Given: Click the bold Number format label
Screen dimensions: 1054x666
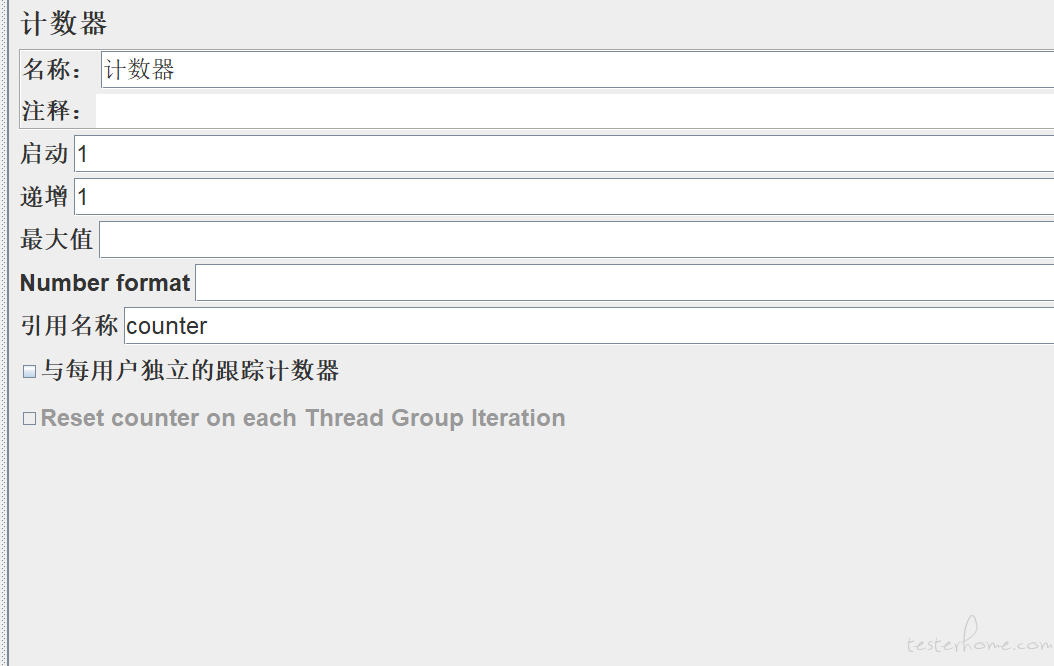Looking at the screenshot, I should [x=105, y=283].
